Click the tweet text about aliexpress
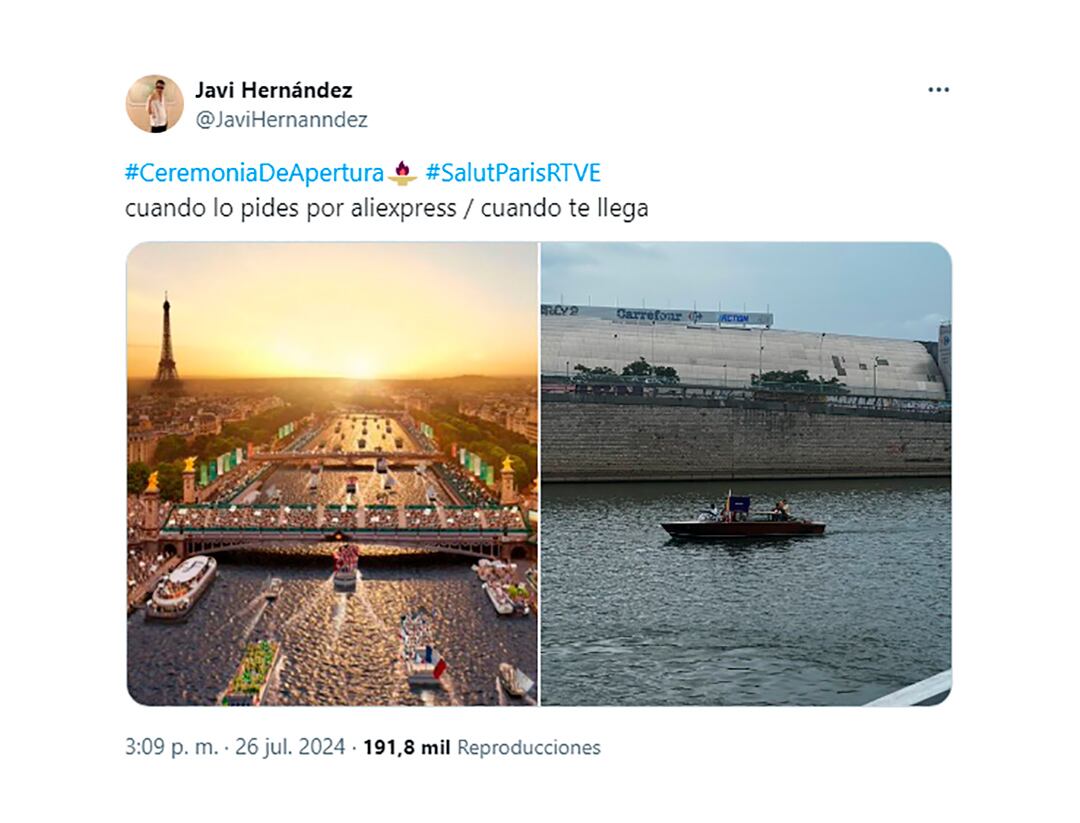1080x823 pixels. pyautogui.click(x=387, y=209)
